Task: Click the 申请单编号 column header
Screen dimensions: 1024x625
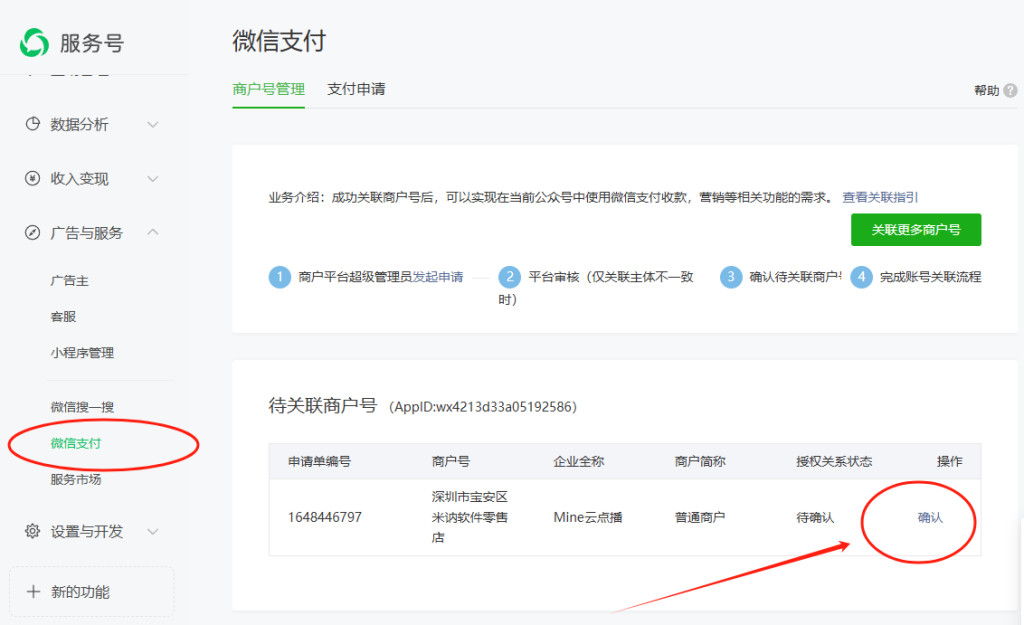Action: [319, 462]
